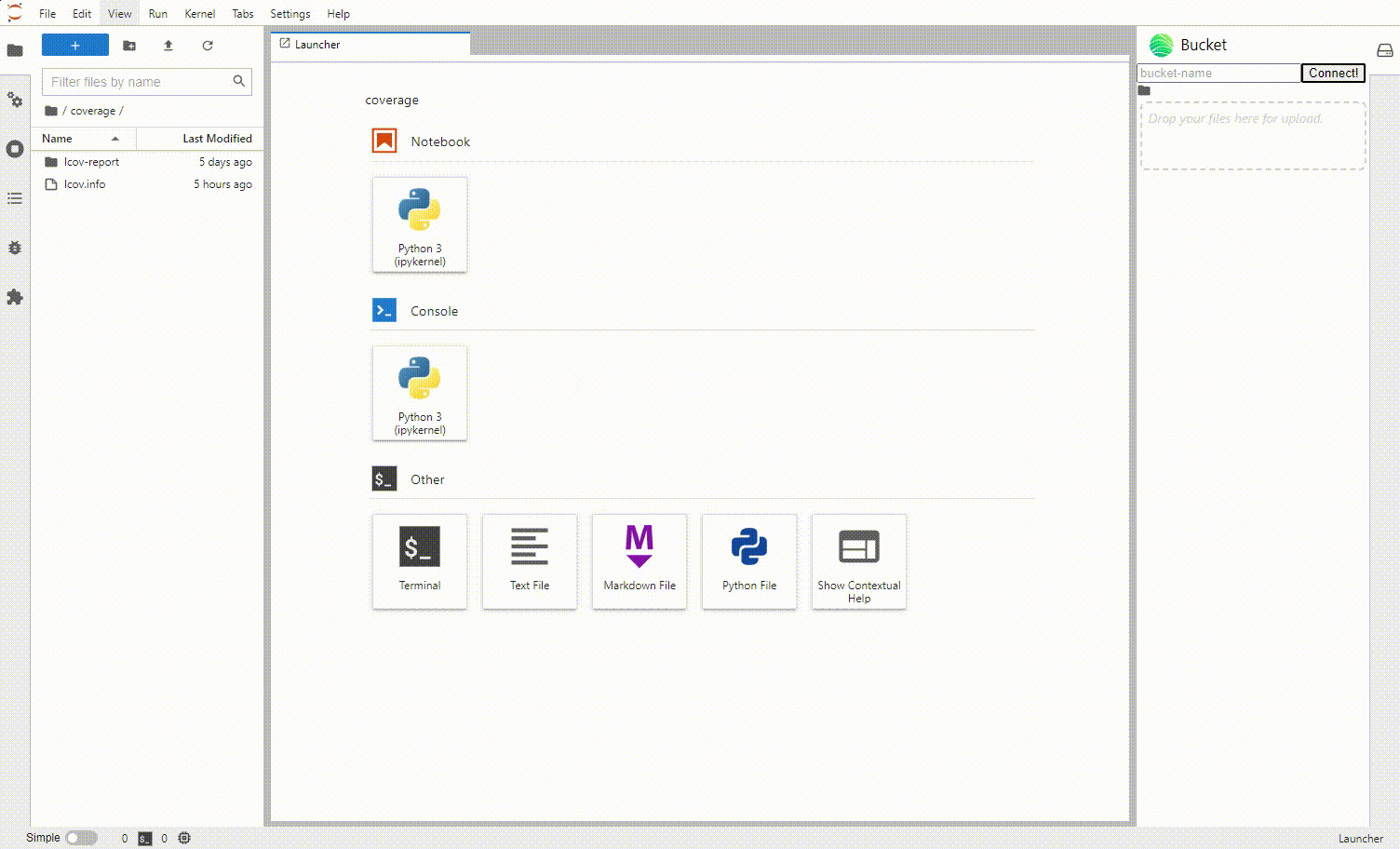The width and height of the screenshot is (1400, 849).
Task: Open the View menu
Action: coord(119,13)
